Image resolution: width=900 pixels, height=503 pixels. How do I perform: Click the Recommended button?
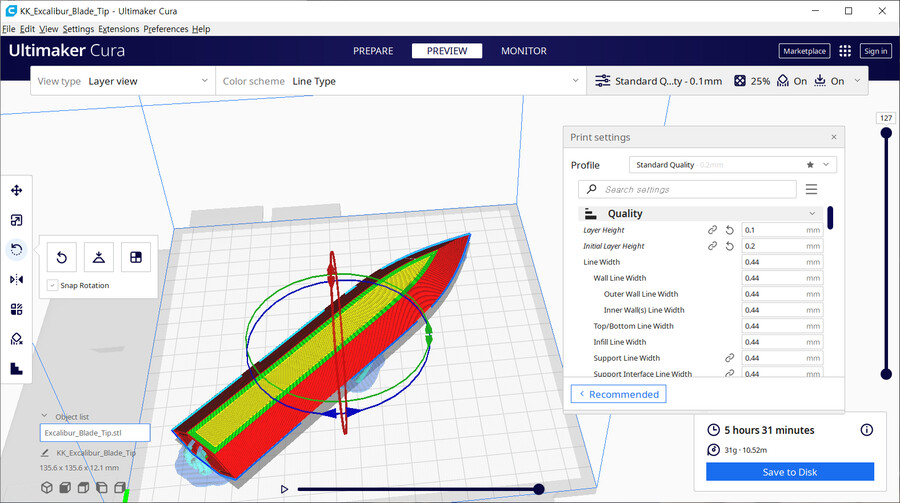618,394
